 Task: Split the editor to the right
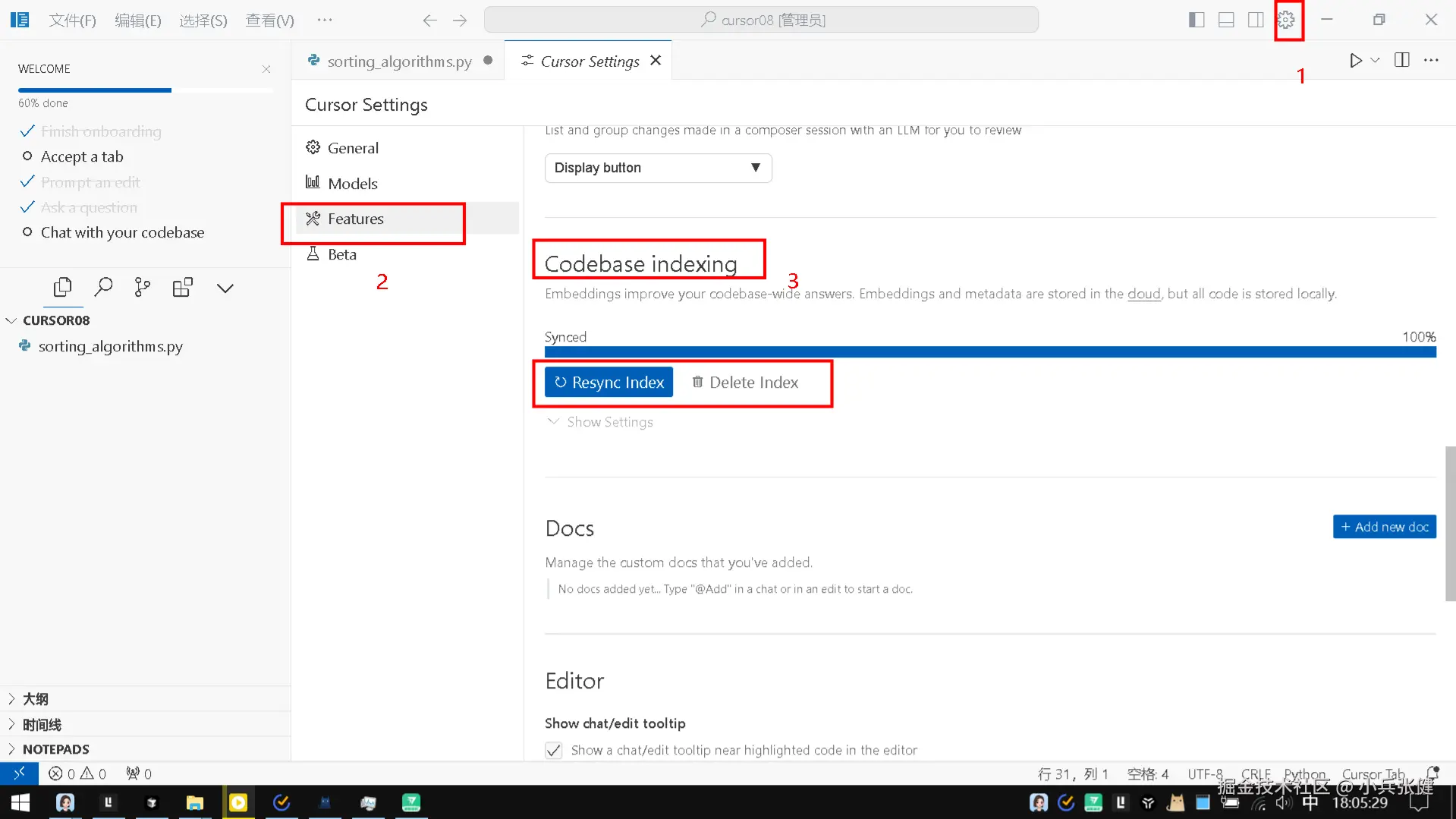pos(1401,60)
